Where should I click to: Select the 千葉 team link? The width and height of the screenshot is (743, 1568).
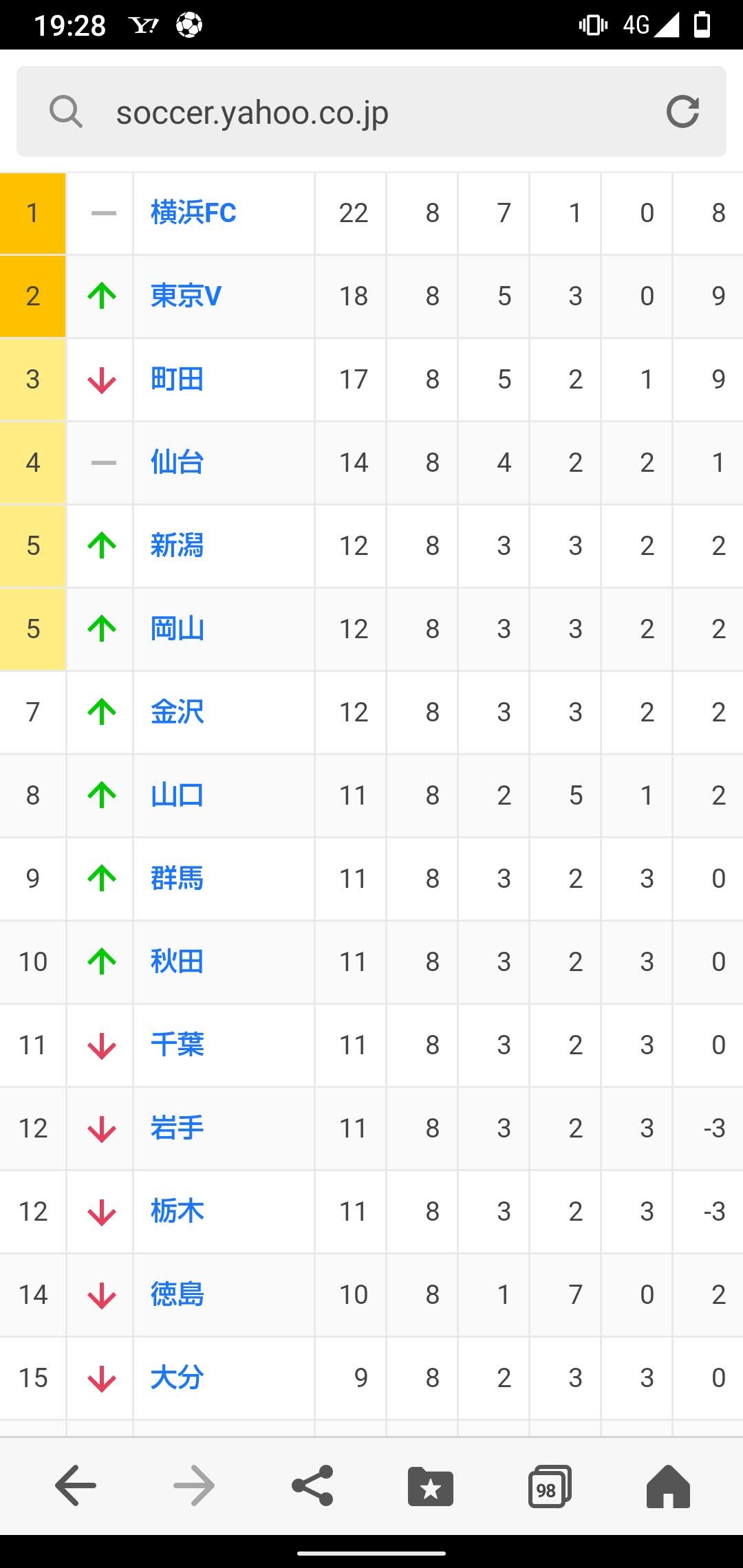pos(177,1045)
